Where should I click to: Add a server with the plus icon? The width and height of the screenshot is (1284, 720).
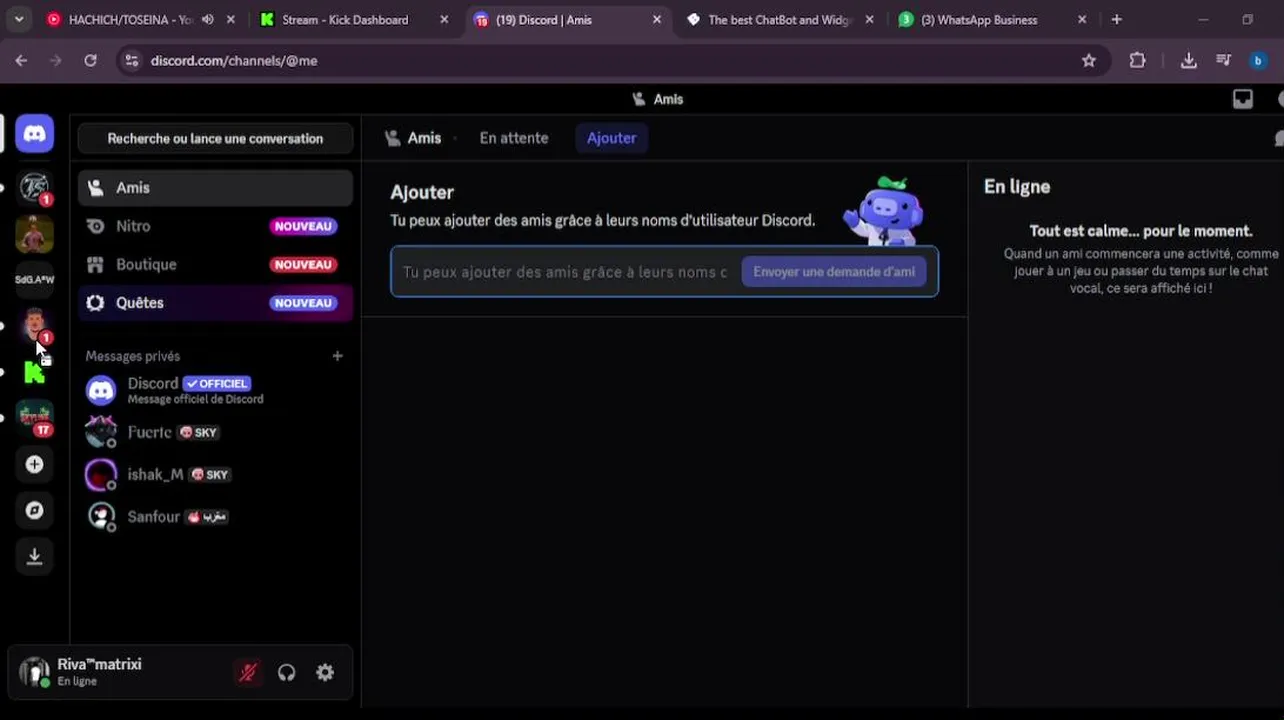[34, 464]
